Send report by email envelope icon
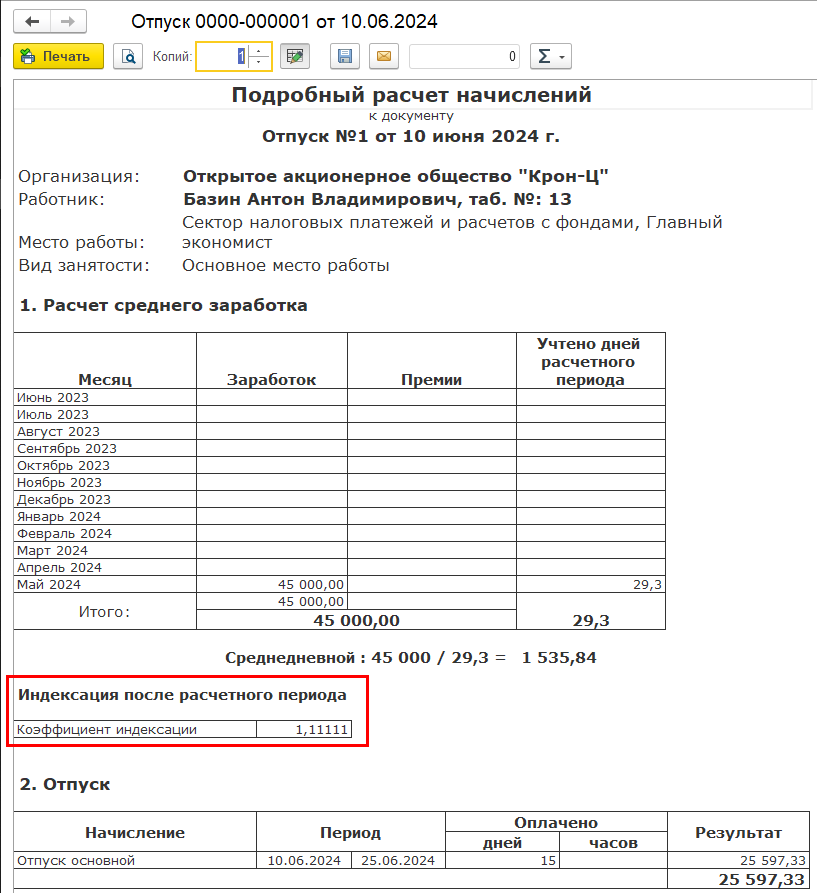 point(384,56)
